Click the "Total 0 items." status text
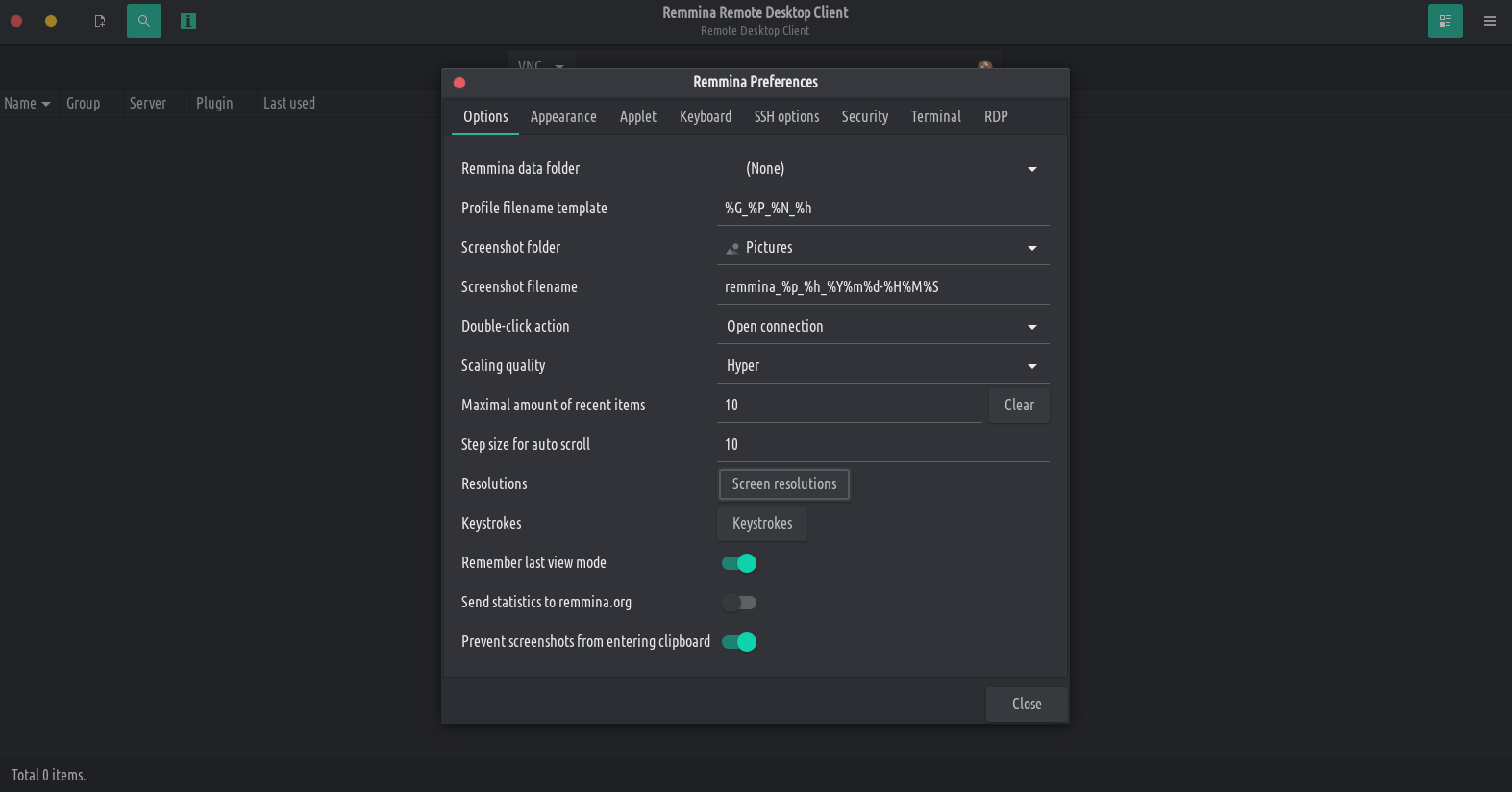The width and height of the screenshot is (1512, 792). (49, 776)
